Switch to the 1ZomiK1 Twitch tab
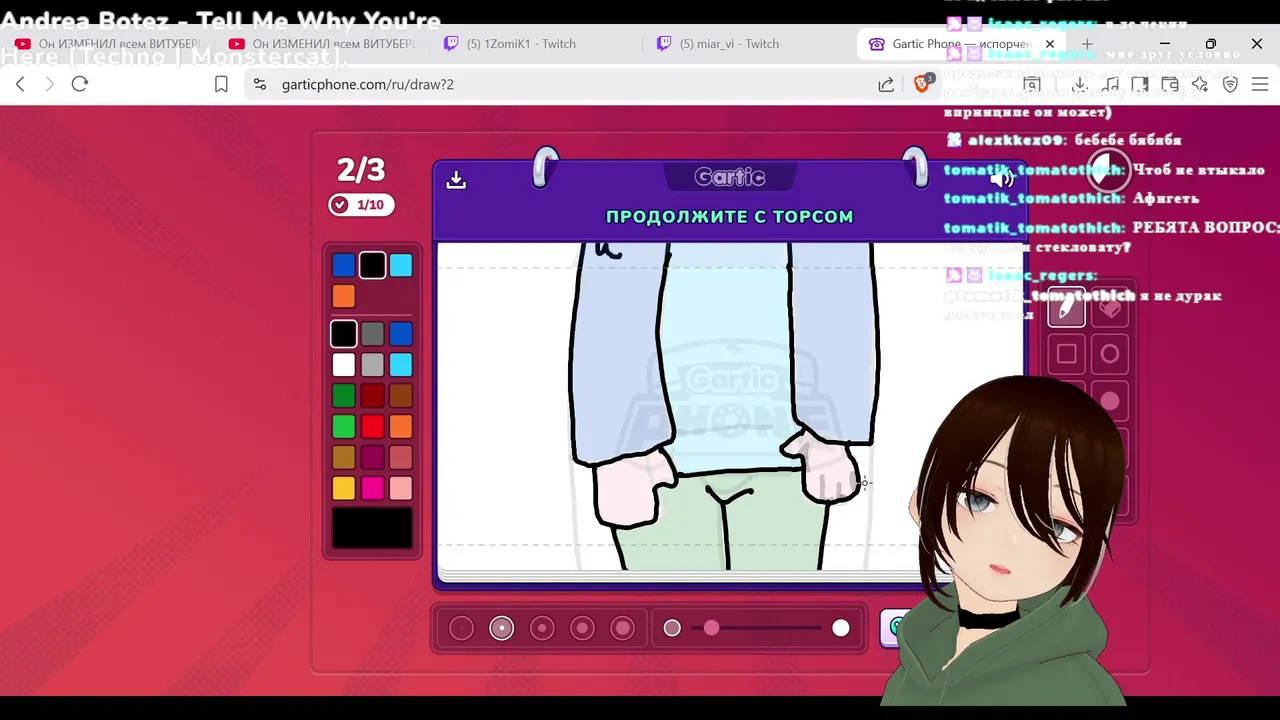 (x=532, y=44)
